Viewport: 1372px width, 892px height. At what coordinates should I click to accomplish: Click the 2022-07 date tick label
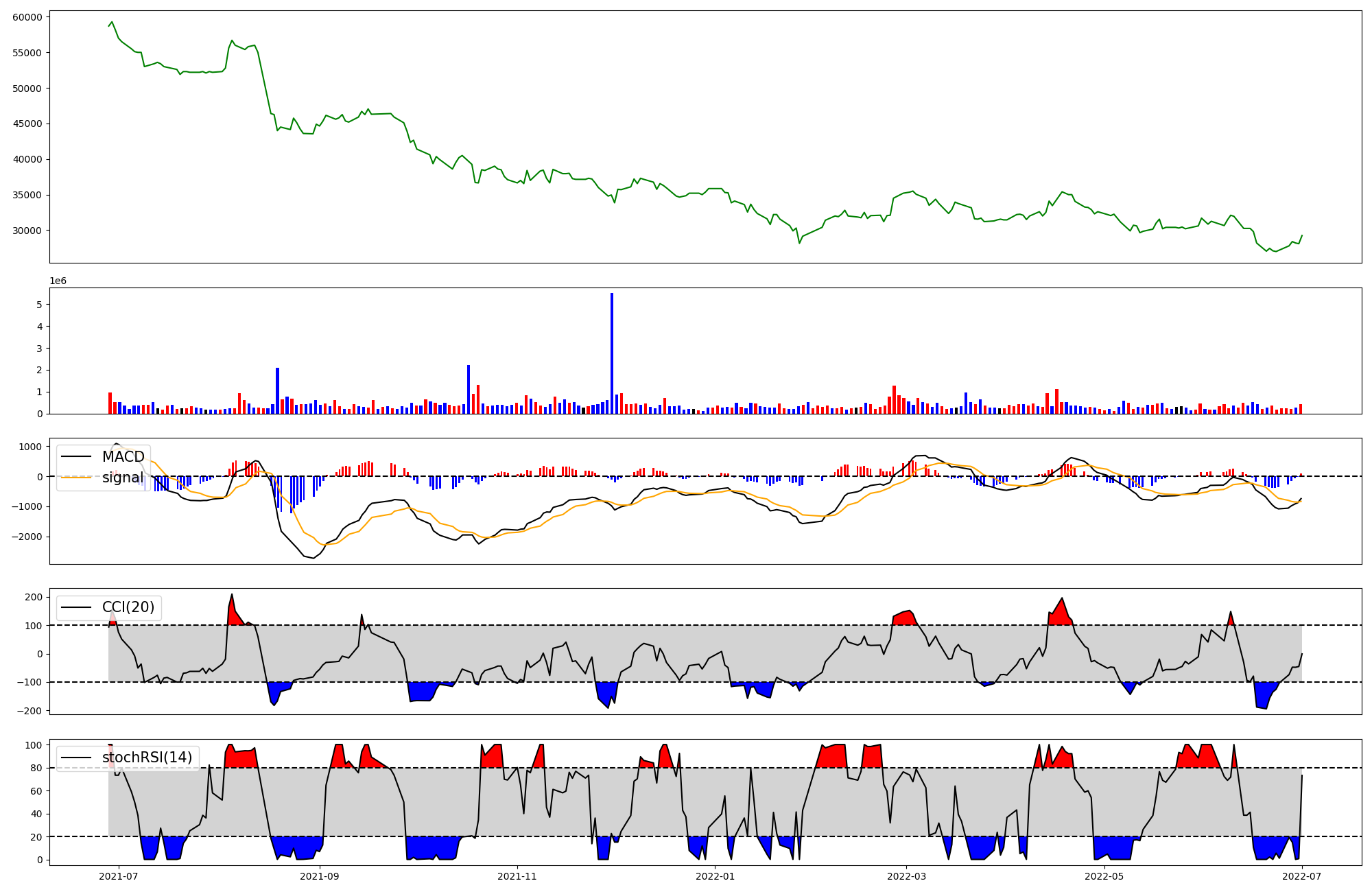click(x=1302, y=876)
